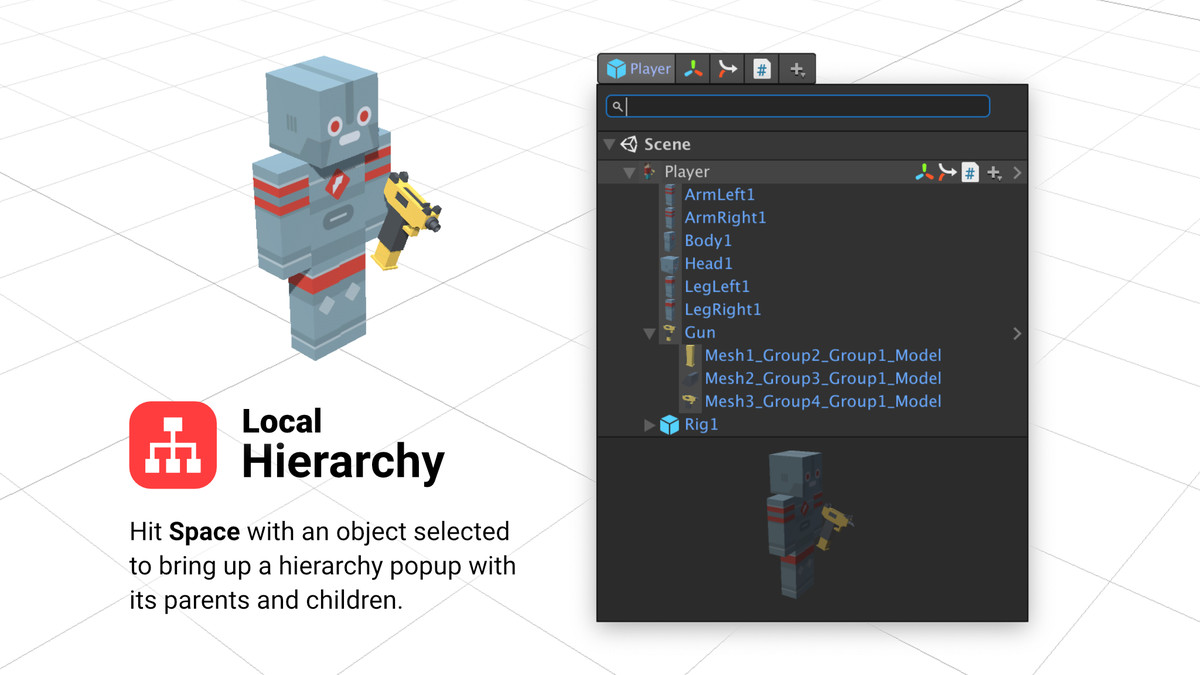Click the ArmRight1 mesh preview icon
The width and height of the screenshot is (1200, 675).
point(670,218)
